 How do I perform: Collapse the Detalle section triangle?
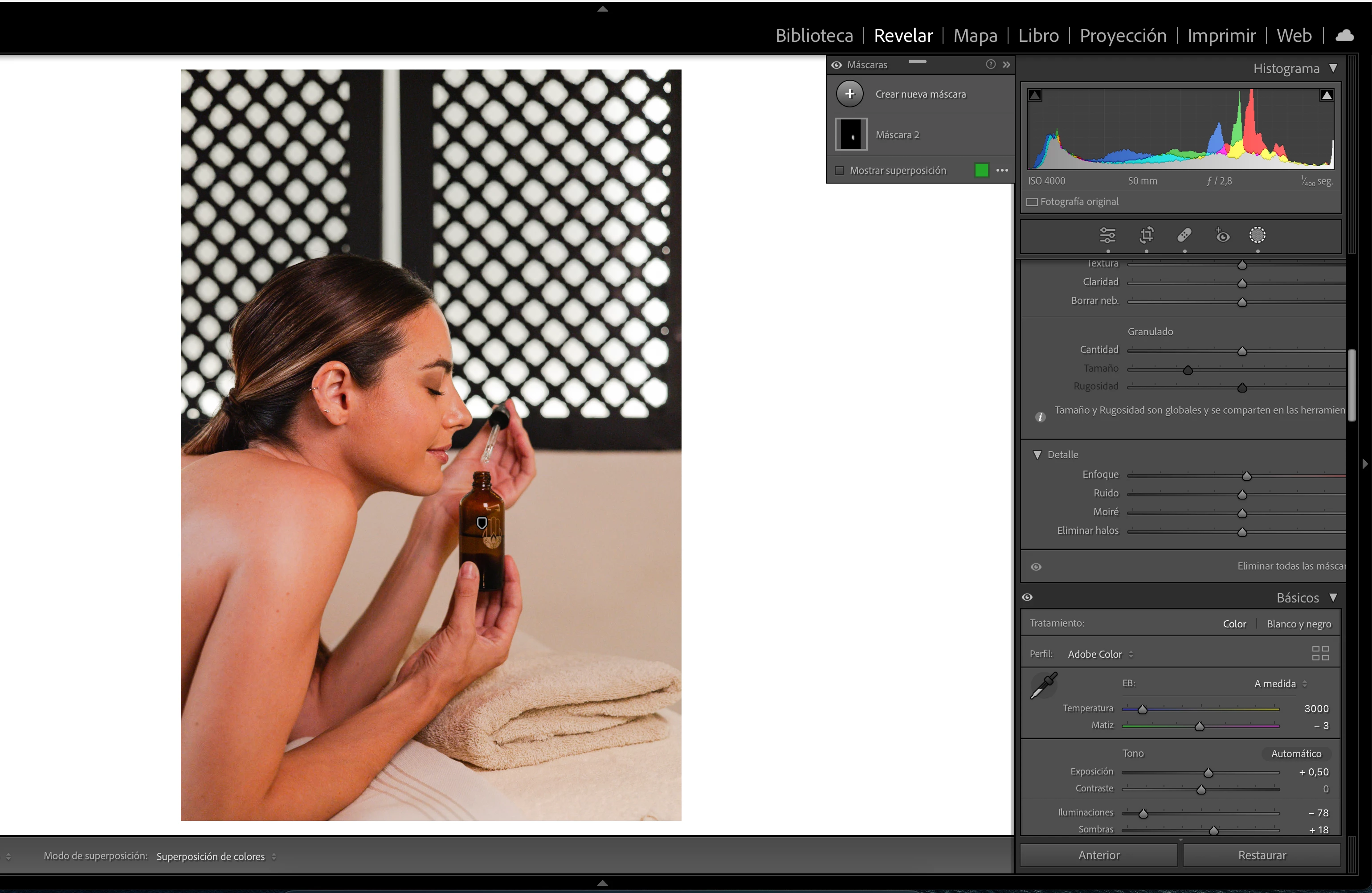tap(1037, 455)
